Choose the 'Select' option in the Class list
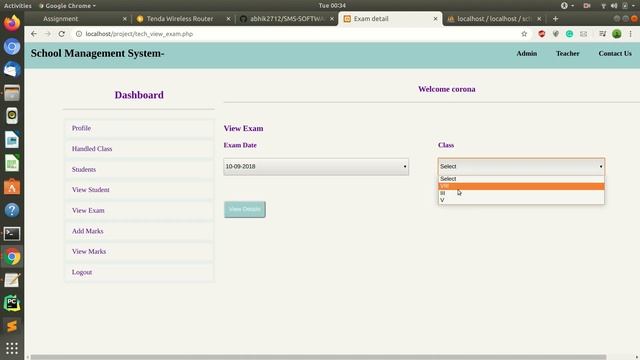The height and width of the screenshot is (360, 640). pyautogui.click(x=521, y=179)
